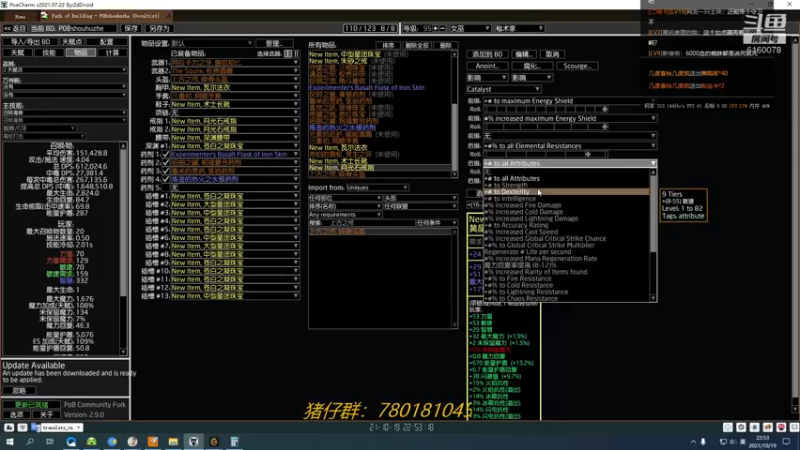
Task: Select 'Experimenters Basalt Flask of Iron Skin' in list
Action: 366,88
